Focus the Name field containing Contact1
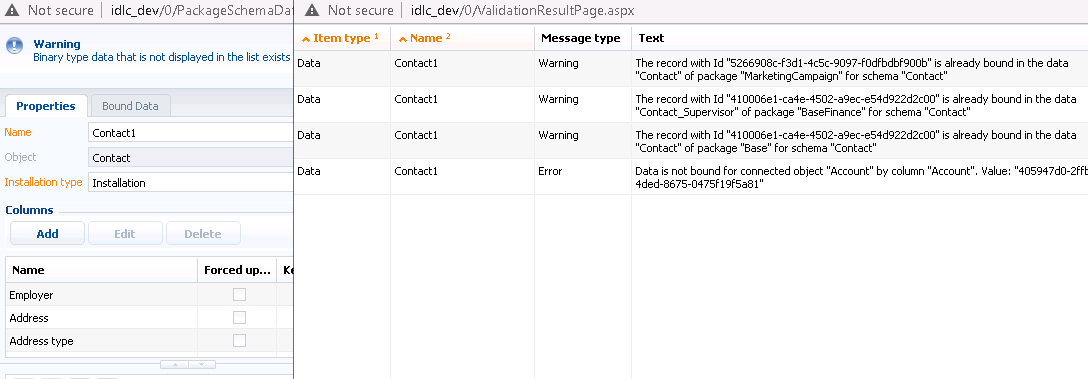 [191, 133]
